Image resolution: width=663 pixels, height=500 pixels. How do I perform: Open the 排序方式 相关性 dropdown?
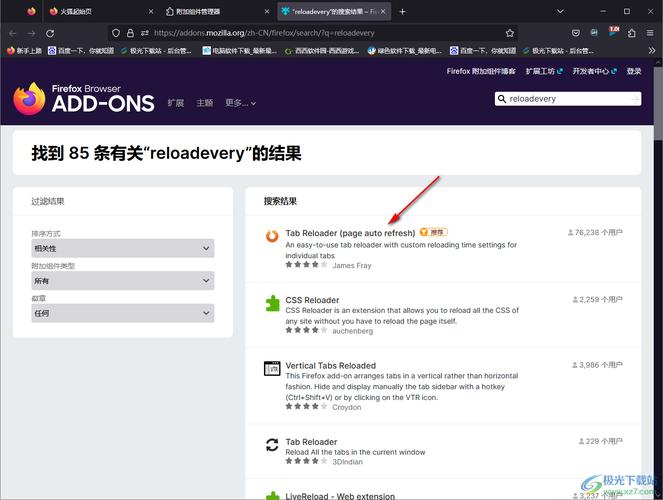click(x=123, y=248)
